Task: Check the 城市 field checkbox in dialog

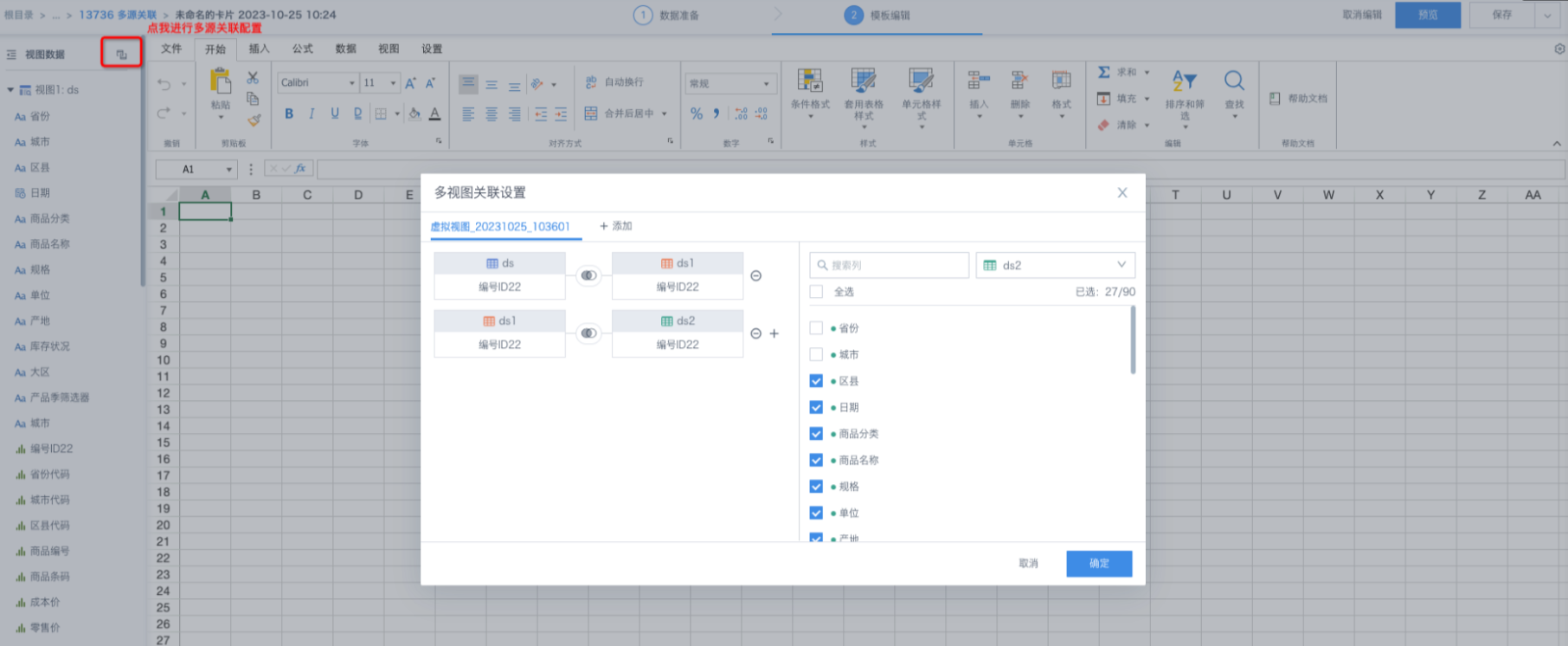Action: pyautogui.click(x=816, y=354)
